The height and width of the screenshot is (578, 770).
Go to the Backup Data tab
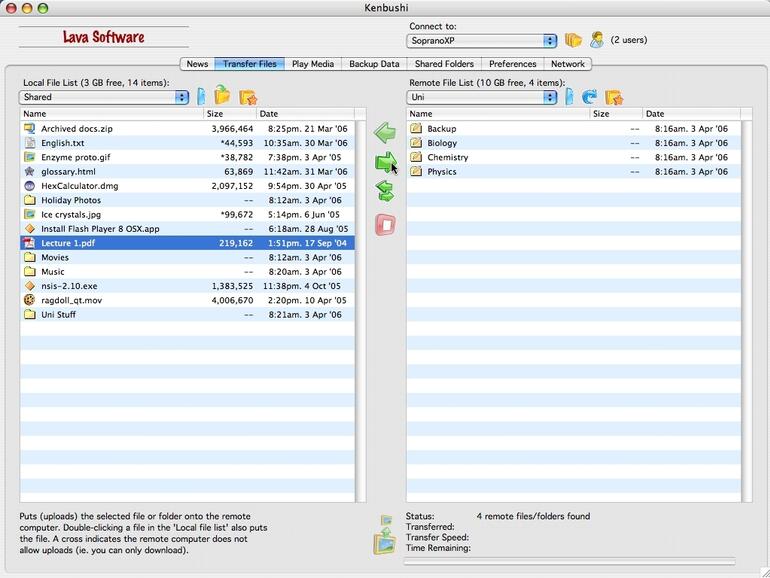[x=374, y=64]
